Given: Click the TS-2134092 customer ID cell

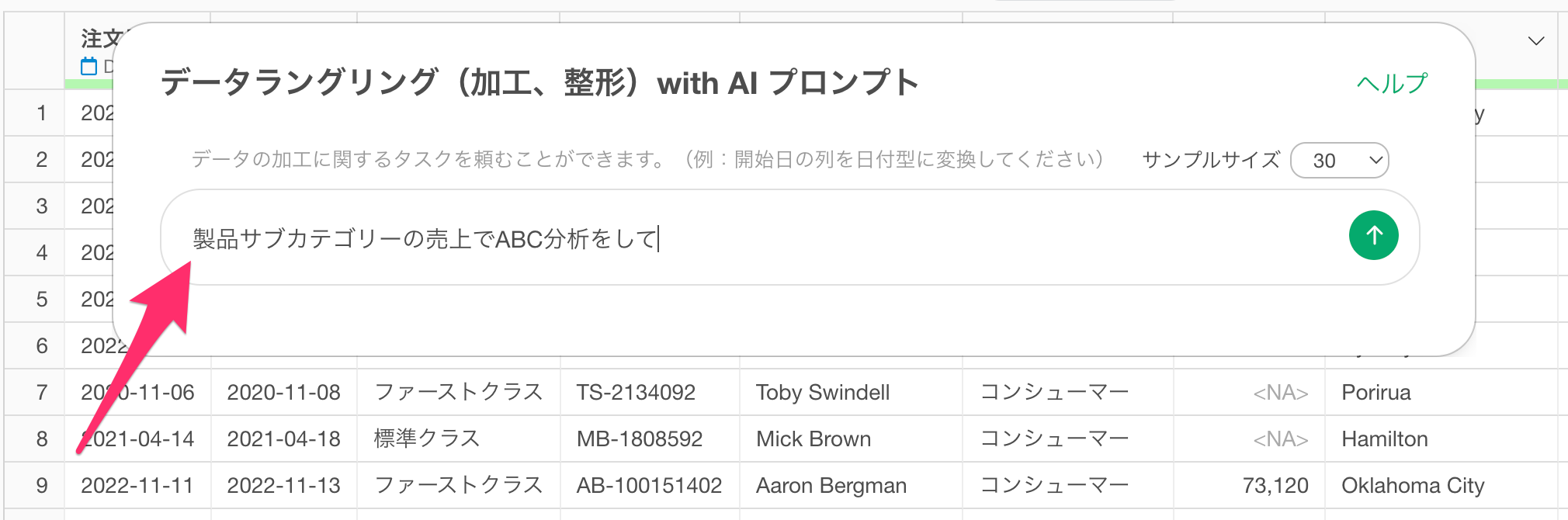Looking at the screenshot, I should pyautogui.click(x=650, y=392).
